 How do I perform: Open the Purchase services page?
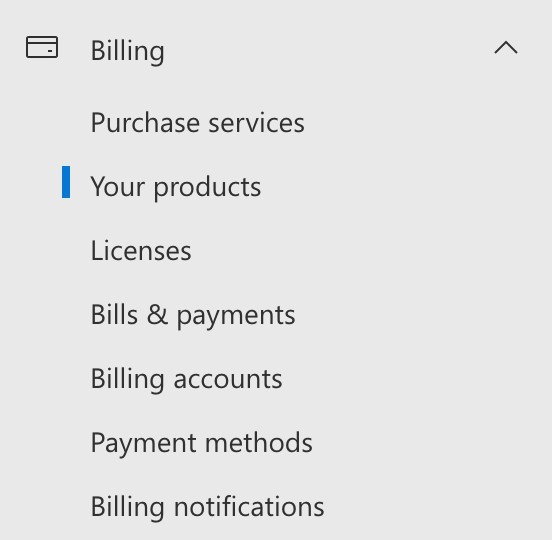coord(197,123)
